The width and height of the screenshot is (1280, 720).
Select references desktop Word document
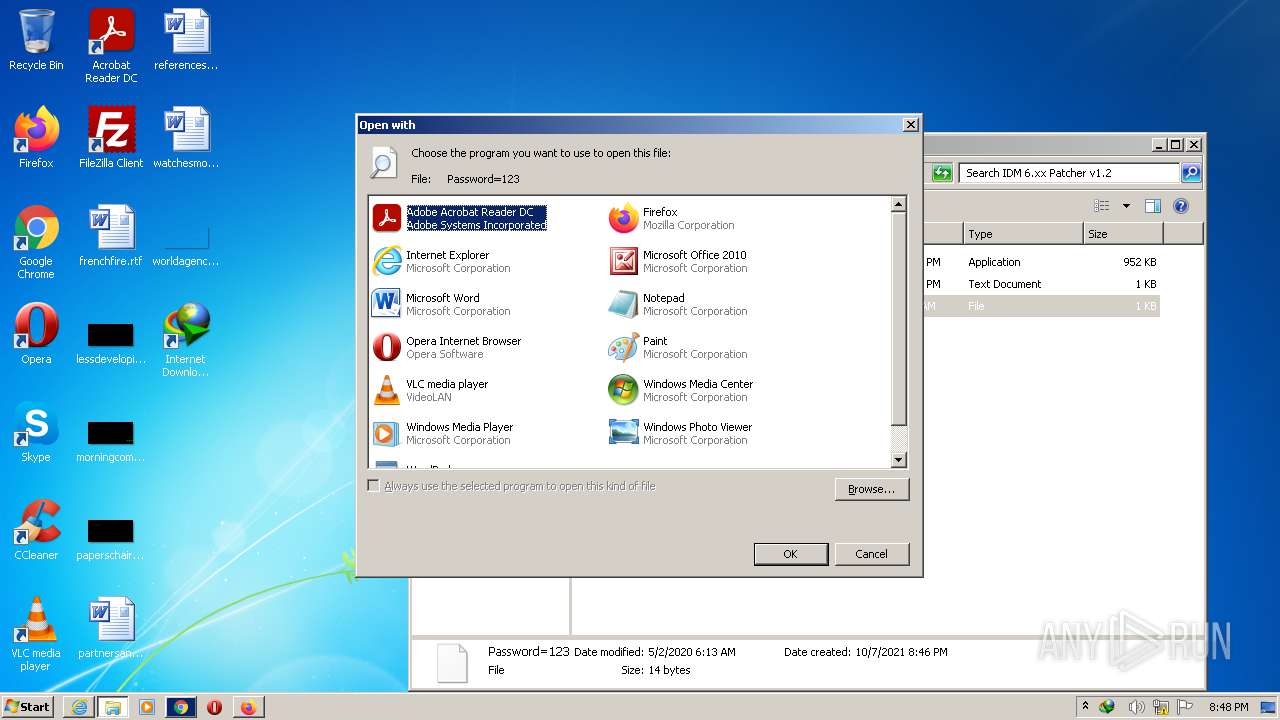[x=186, y=40]
